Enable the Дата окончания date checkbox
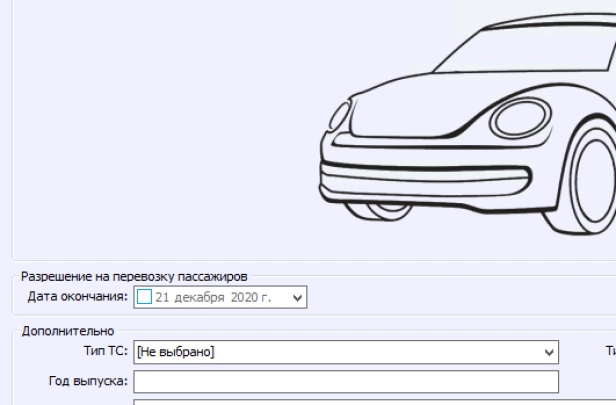The height and width of the screenshot is (405, 616). [x=142, y=297]
